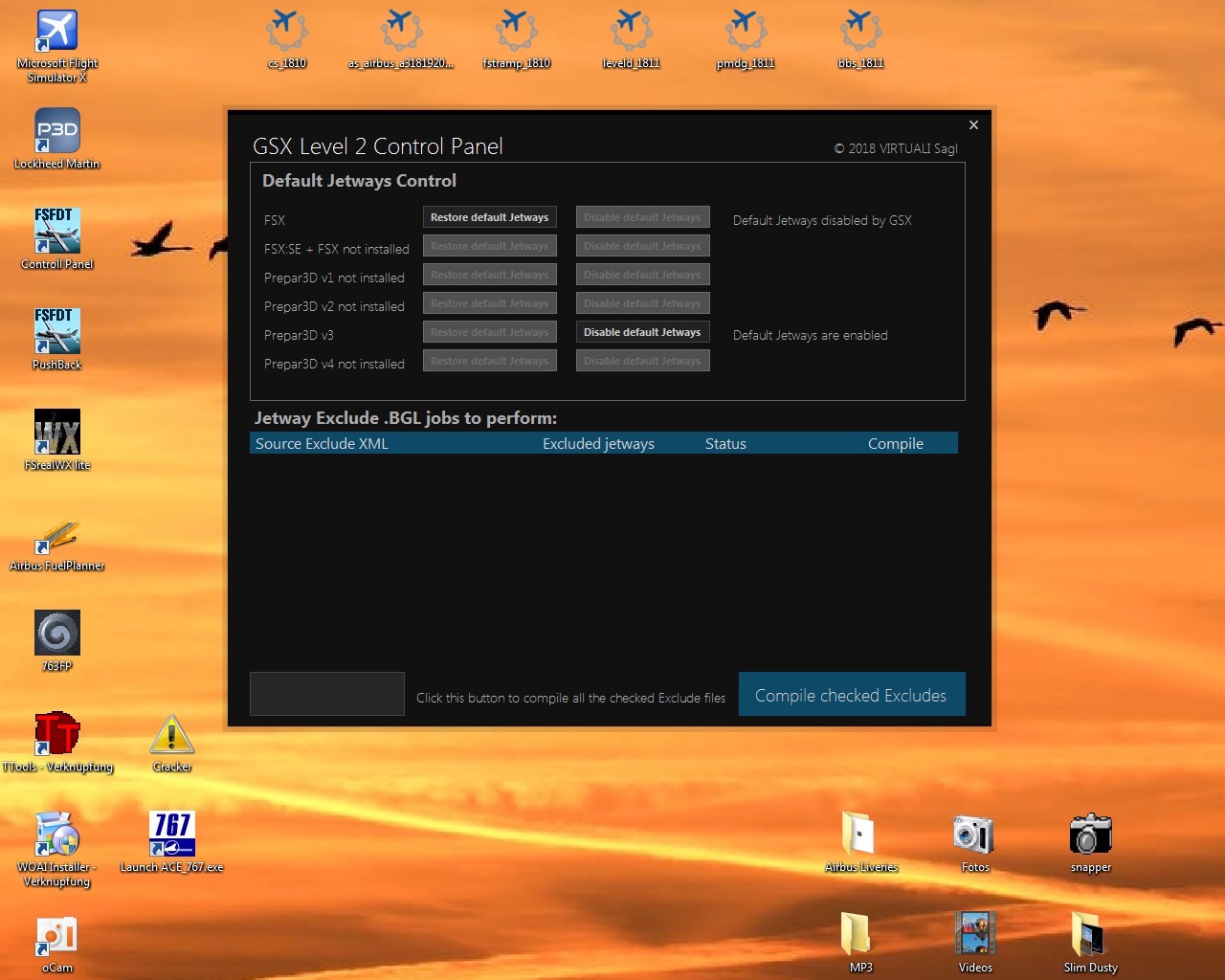Screen dimensions: 1225x980
Task: Open the FSFDT Controll Panel icon
Action: pos(56,233)
